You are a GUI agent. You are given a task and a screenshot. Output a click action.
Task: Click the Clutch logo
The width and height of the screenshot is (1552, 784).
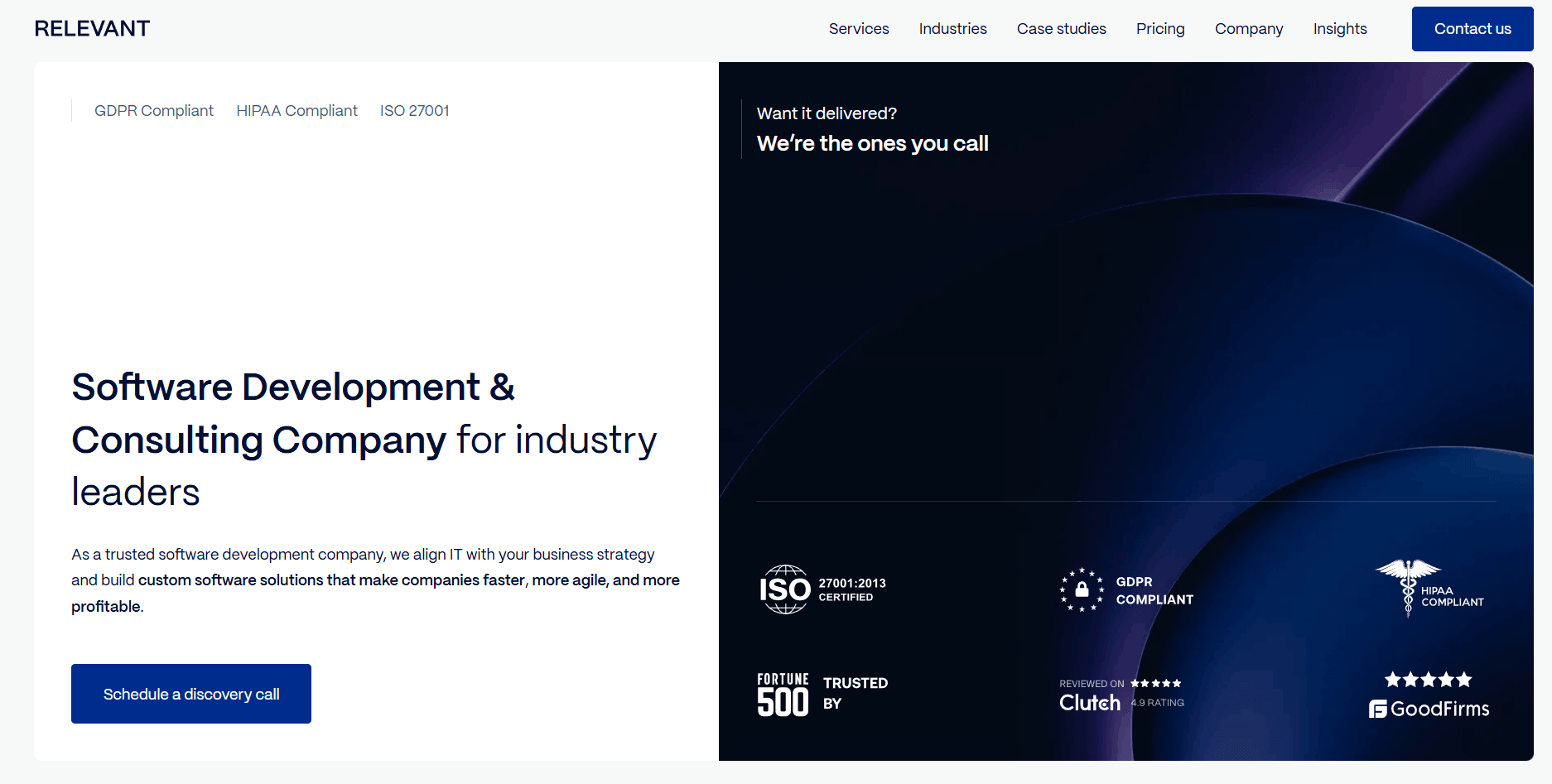click(x=1090, y=703)
